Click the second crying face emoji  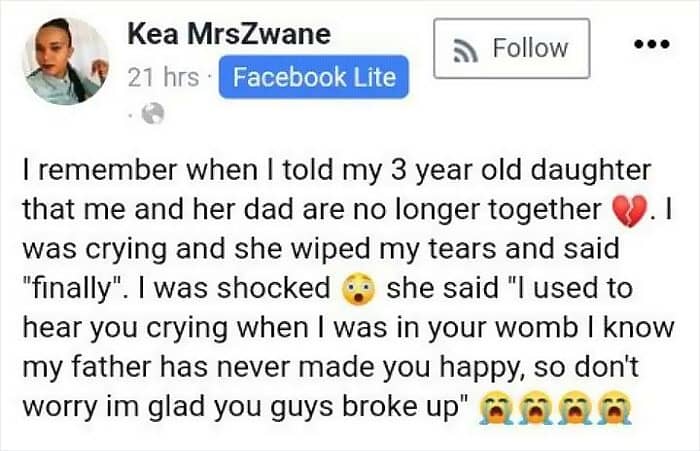(x=535, y=407)
